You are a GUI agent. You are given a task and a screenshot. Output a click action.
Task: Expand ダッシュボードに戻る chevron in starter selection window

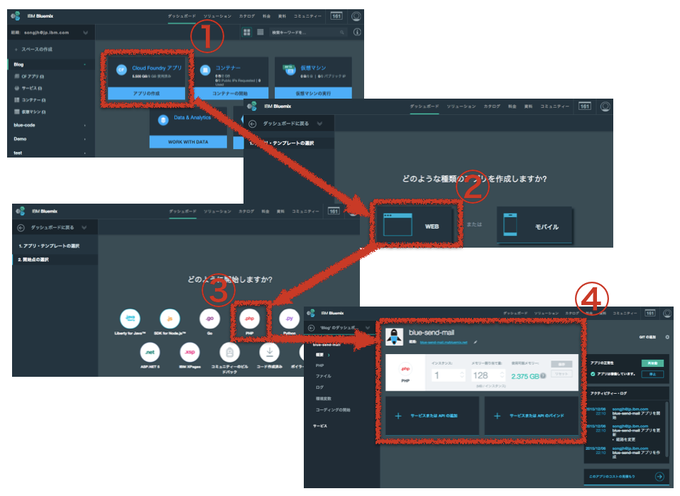coord(84,228)
